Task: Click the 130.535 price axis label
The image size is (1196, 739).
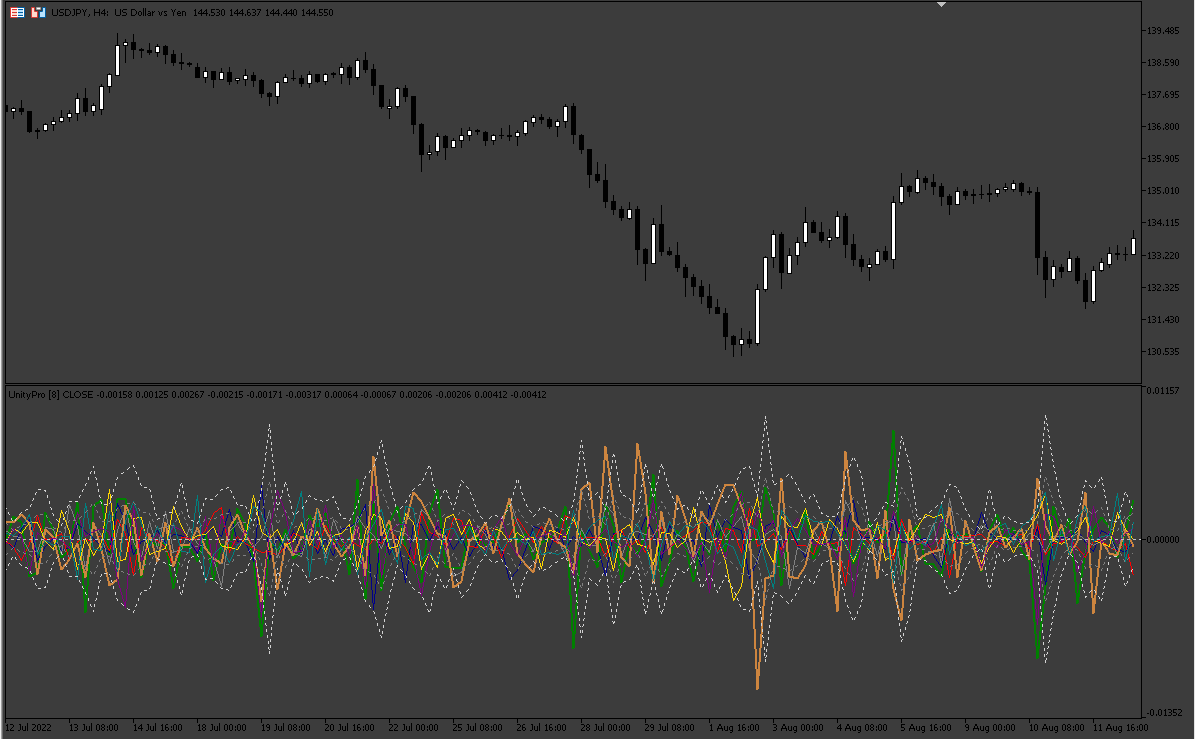Action: pyautogui.click(x=1163, y=352)
